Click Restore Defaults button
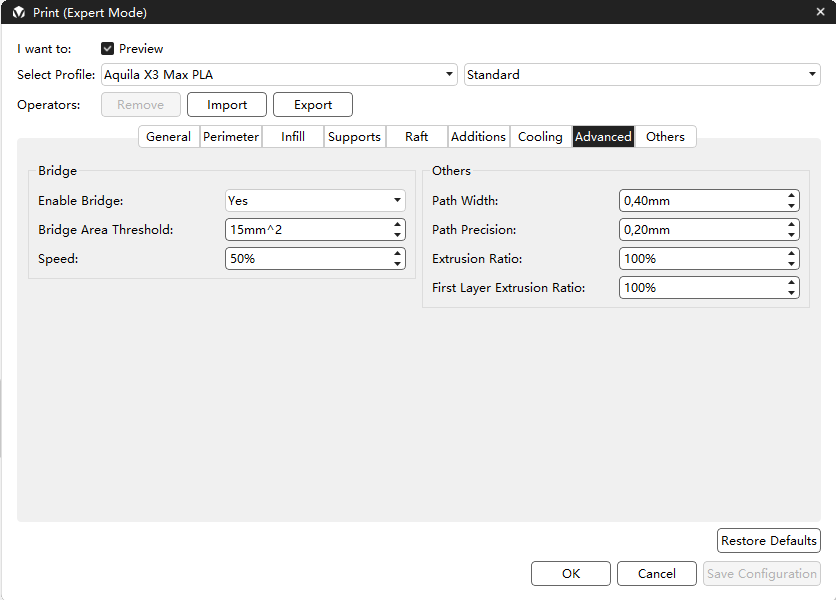Viewport: 836px width, 600px height. pyautogui.click(x=769, y=540)
